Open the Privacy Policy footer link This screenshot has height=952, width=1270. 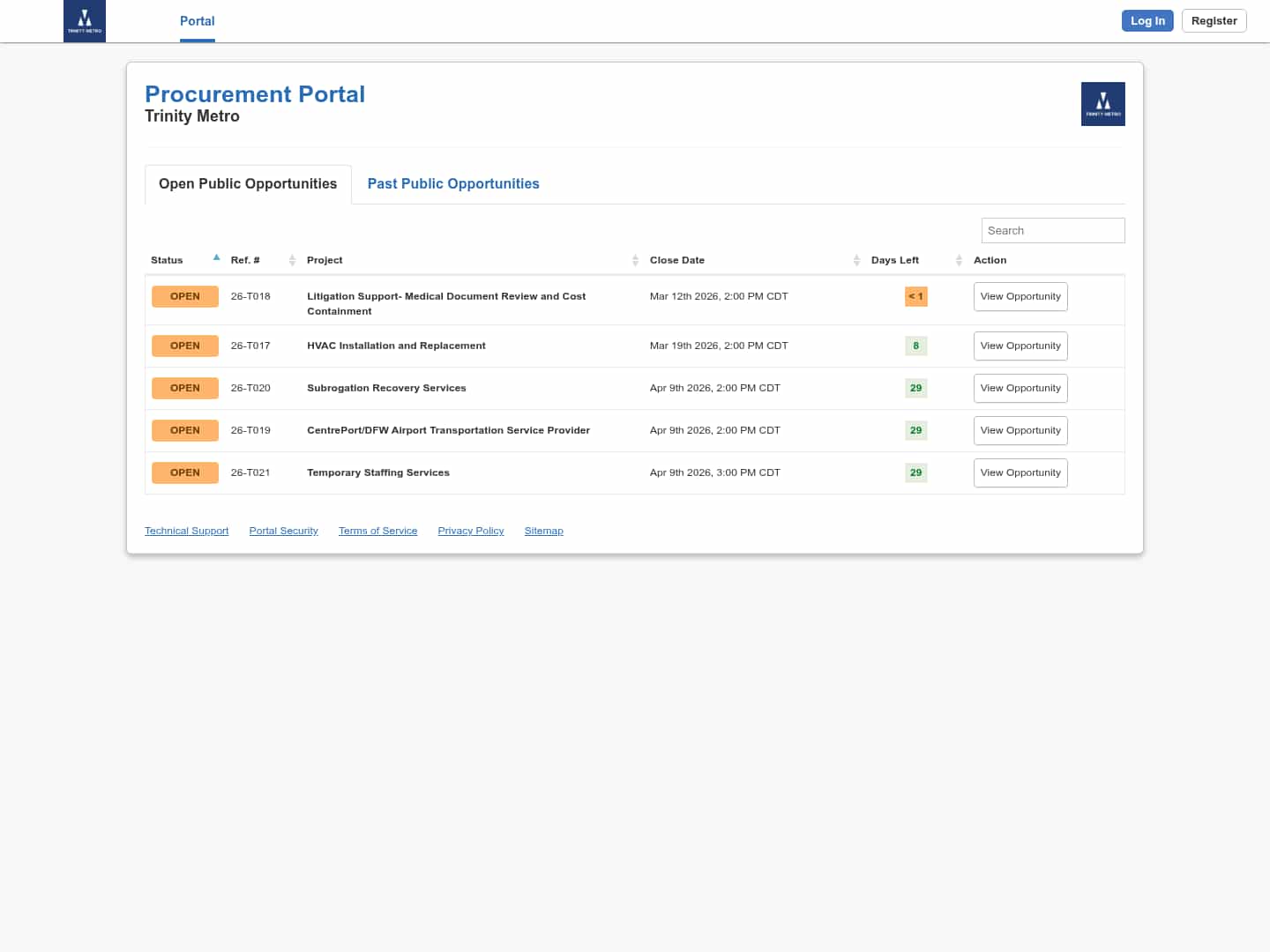[471, 532]
